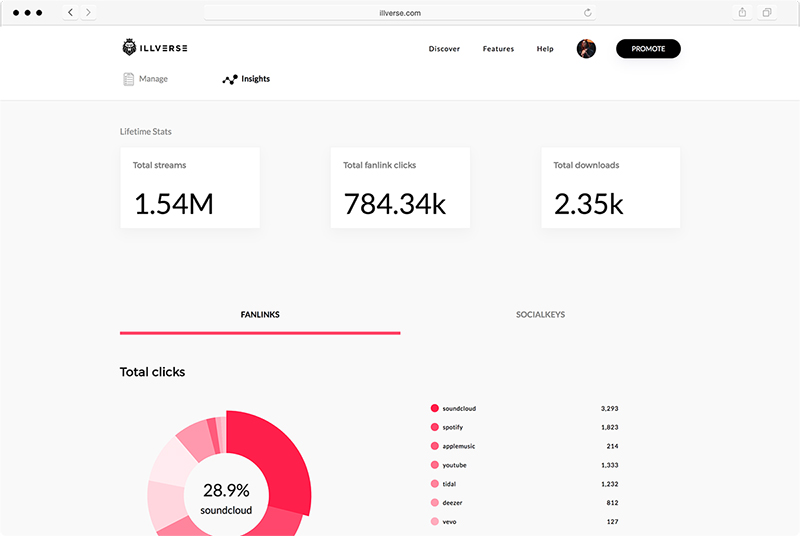
Task: Open the browser share icon
Action: [x=742, y=12]
